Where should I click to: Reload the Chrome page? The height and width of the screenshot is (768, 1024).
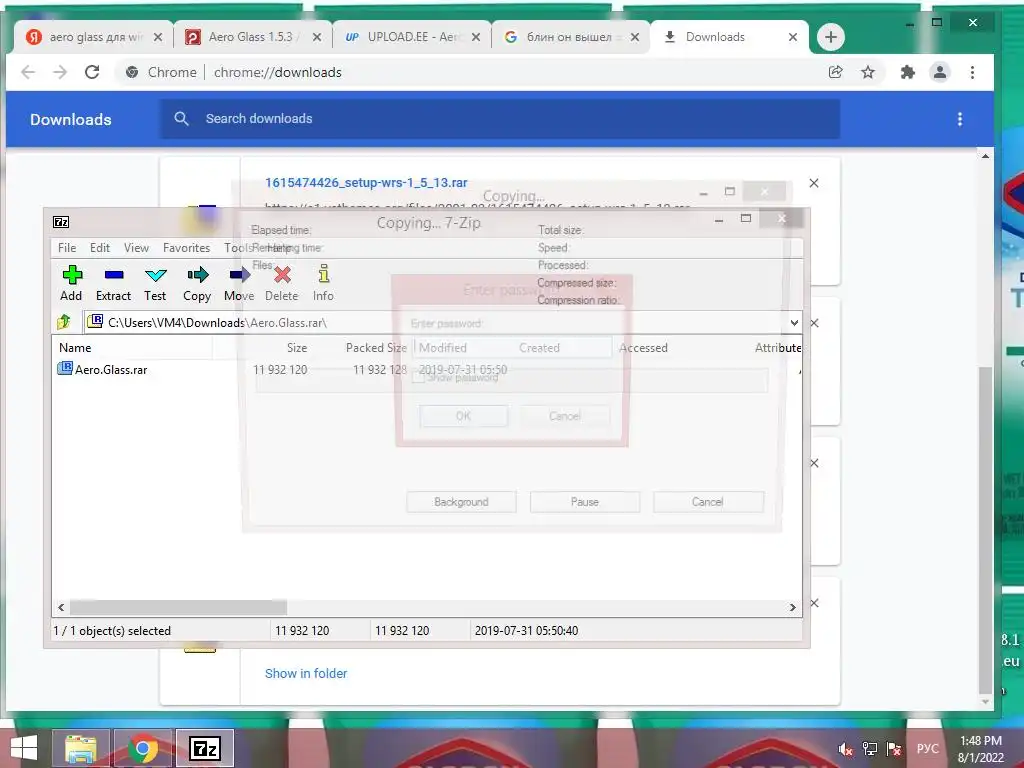(x=92, y=72)
